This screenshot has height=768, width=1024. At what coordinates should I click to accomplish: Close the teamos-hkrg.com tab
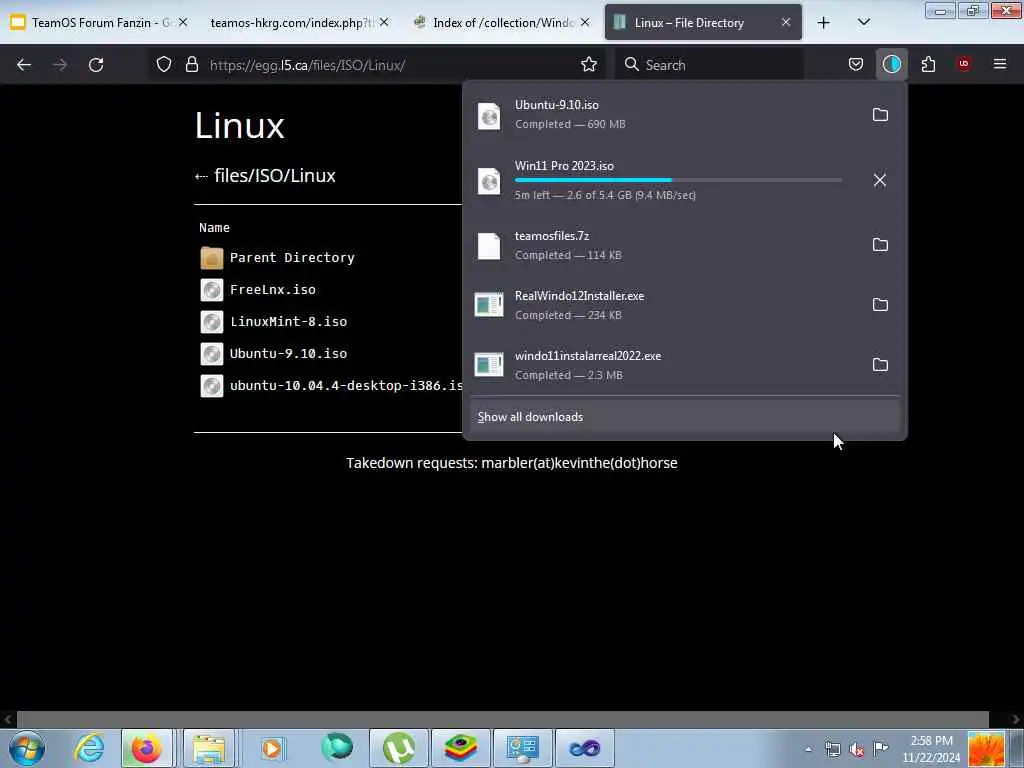pos(384,23)
